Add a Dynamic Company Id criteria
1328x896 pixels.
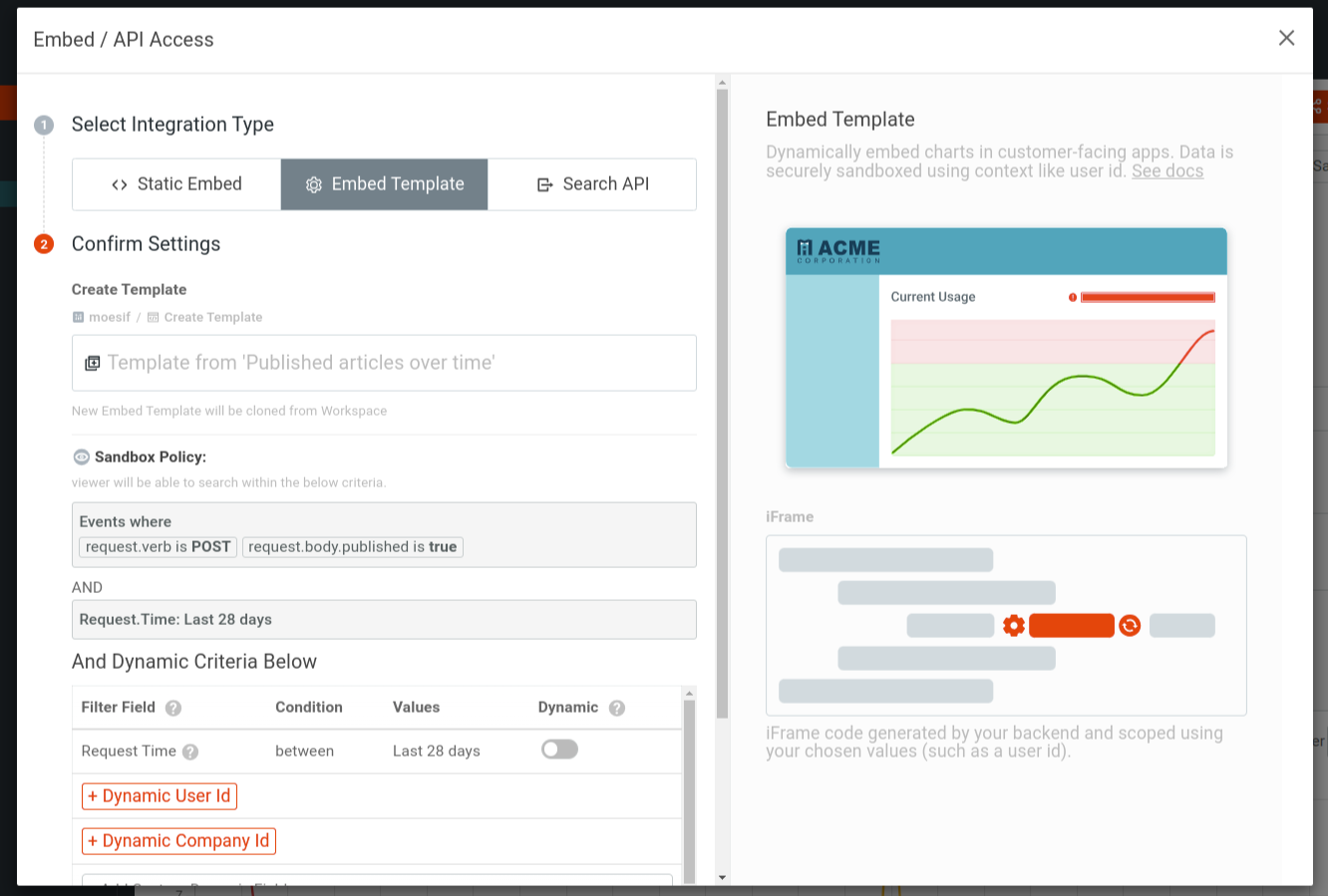(177, 840)
